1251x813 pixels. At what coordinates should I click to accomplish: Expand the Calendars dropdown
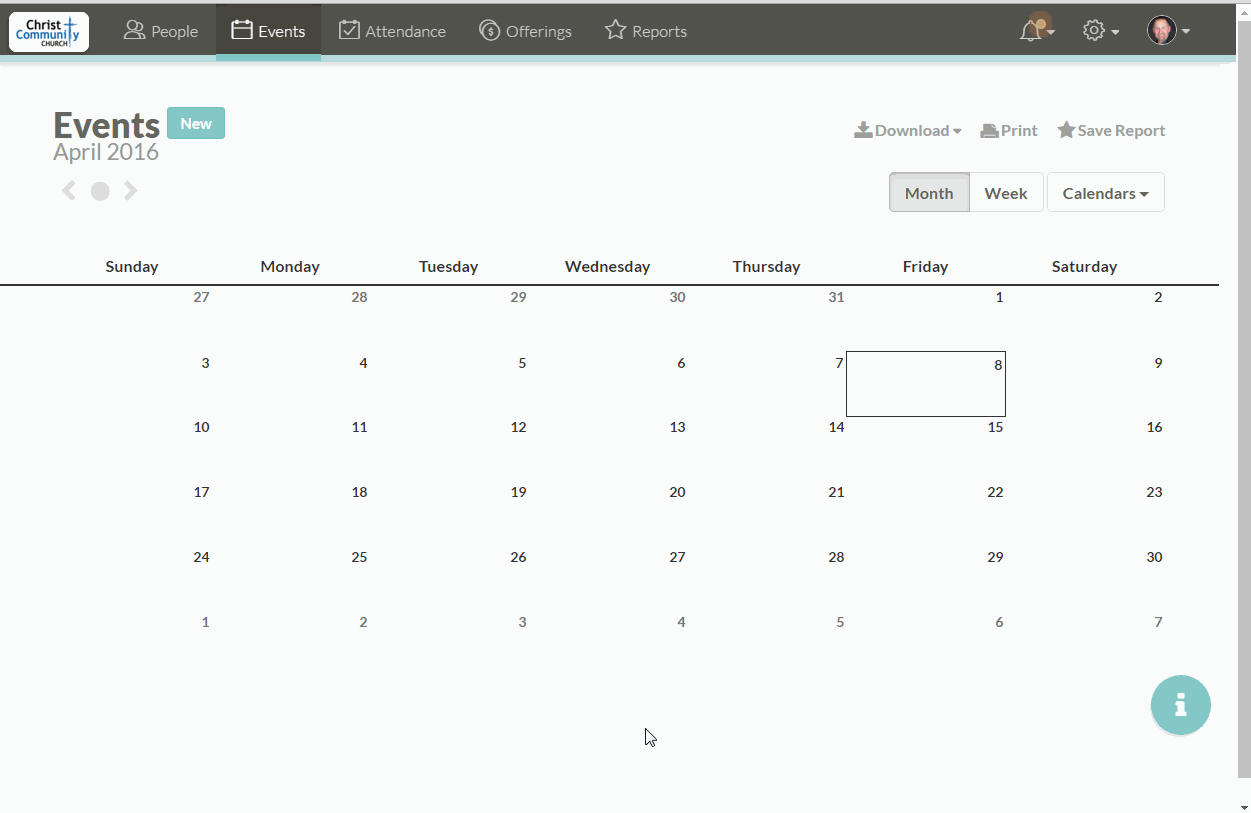coord(1105,193)
